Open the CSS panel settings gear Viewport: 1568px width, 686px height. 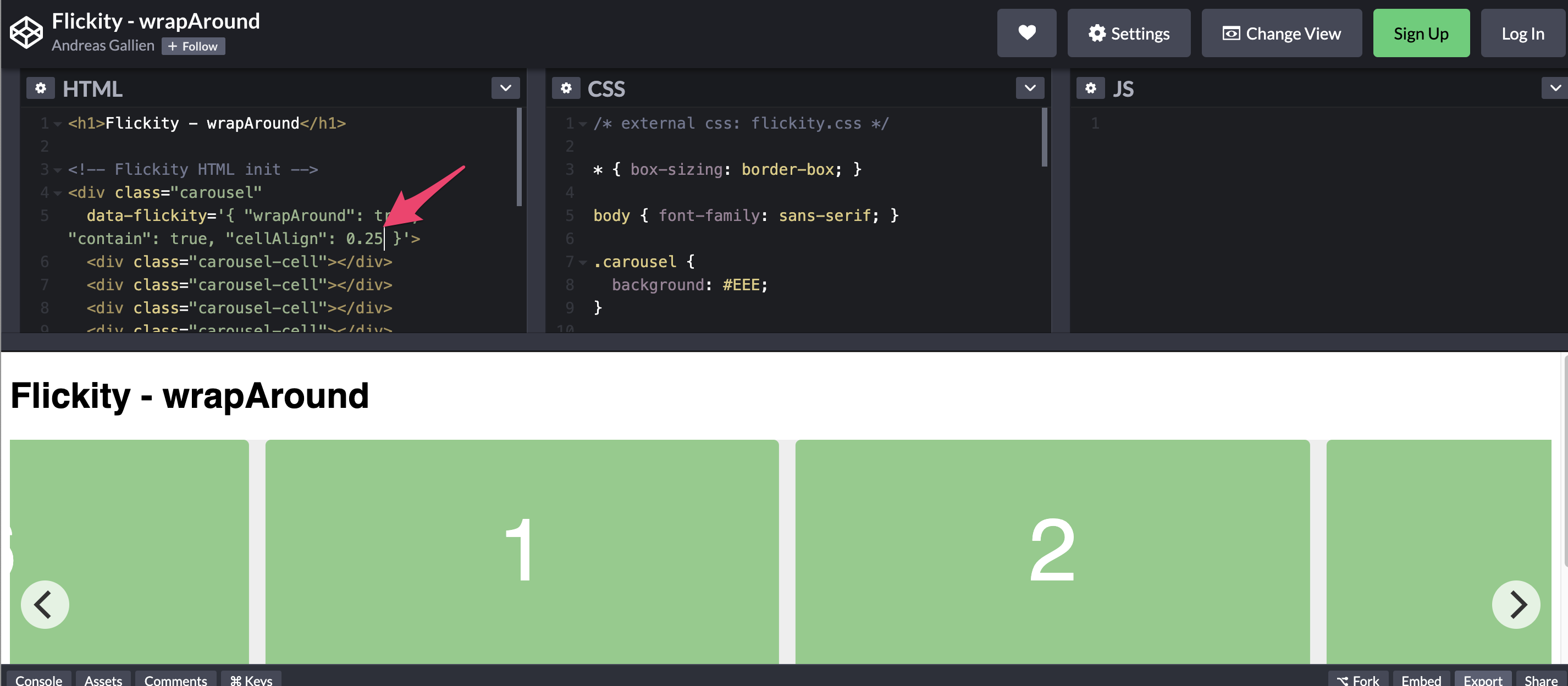tap(566, 87)
